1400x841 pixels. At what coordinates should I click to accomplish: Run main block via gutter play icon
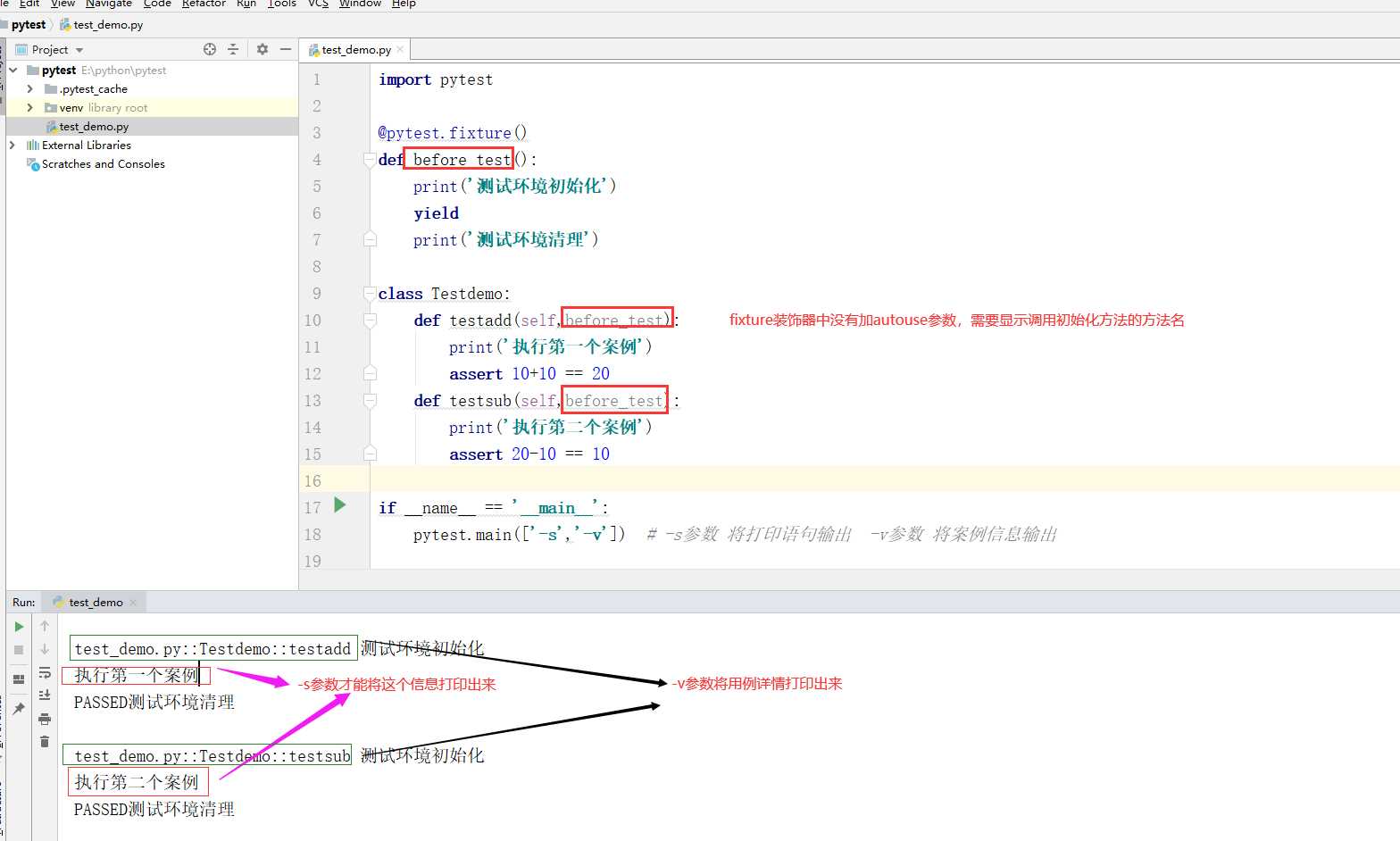tap(340, 505)
